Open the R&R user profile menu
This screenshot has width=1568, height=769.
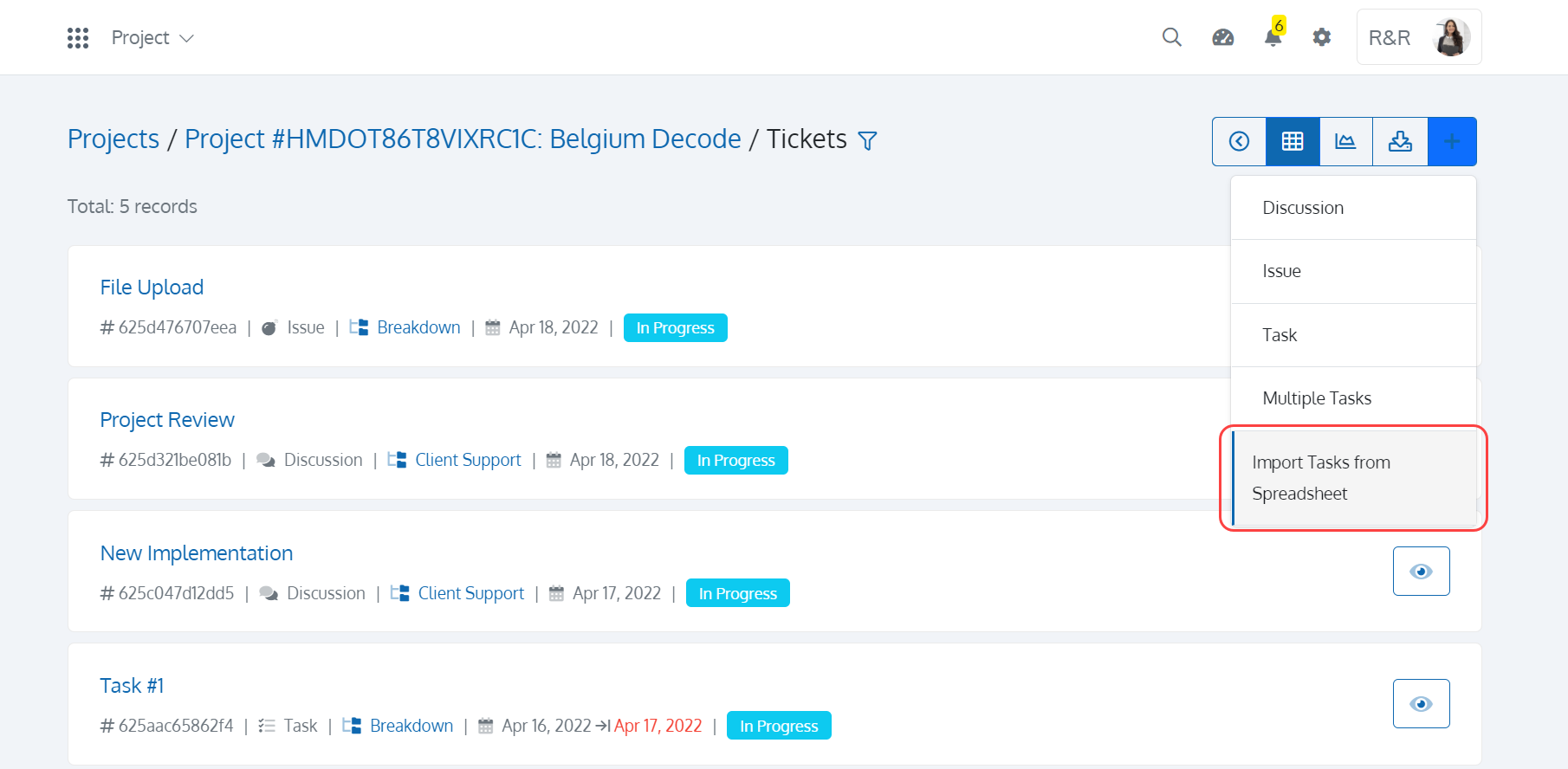pos(1419,37)
